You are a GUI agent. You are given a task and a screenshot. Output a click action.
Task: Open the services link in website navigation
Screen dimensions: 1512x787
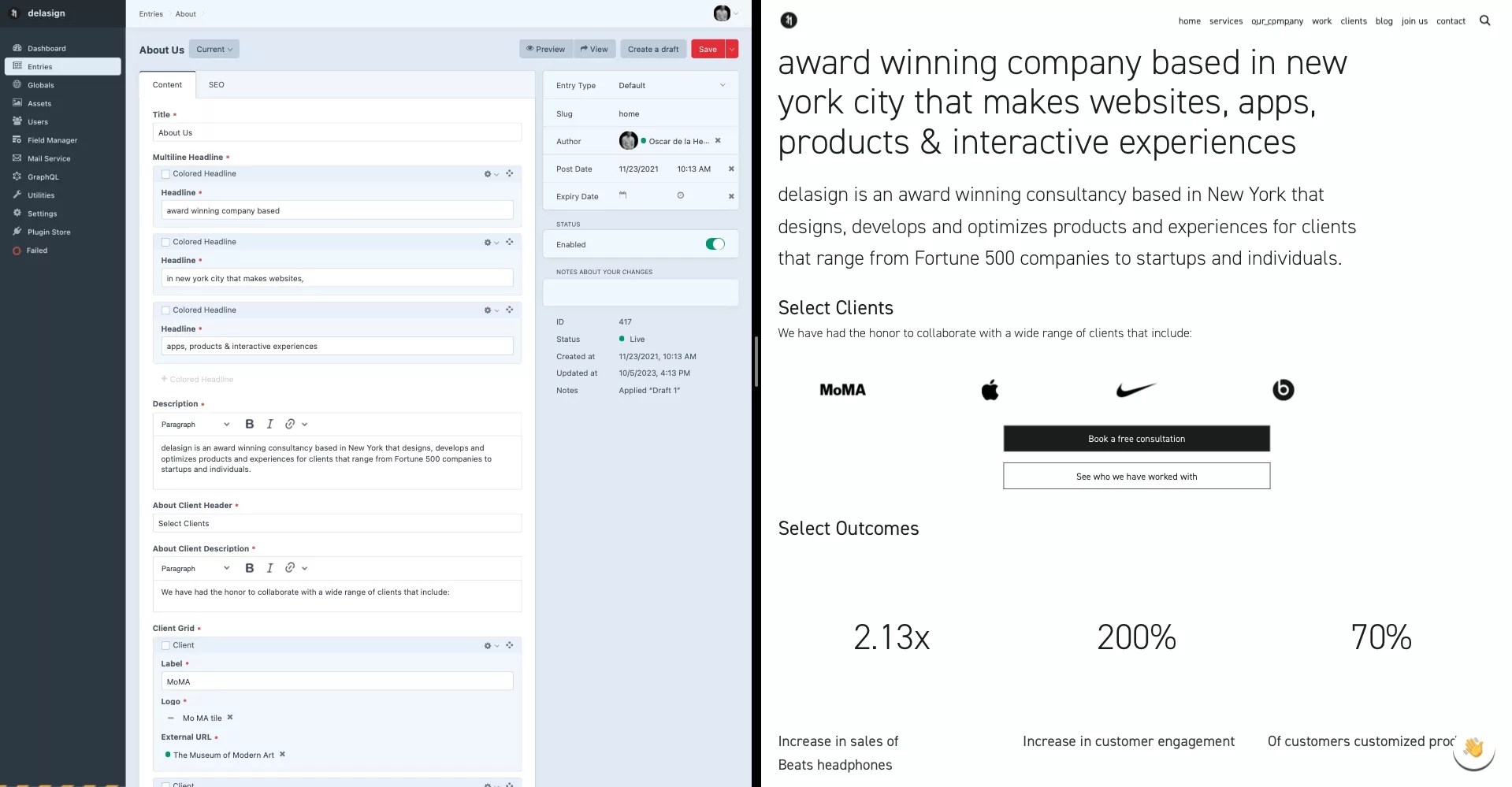tap(1226, 21)
